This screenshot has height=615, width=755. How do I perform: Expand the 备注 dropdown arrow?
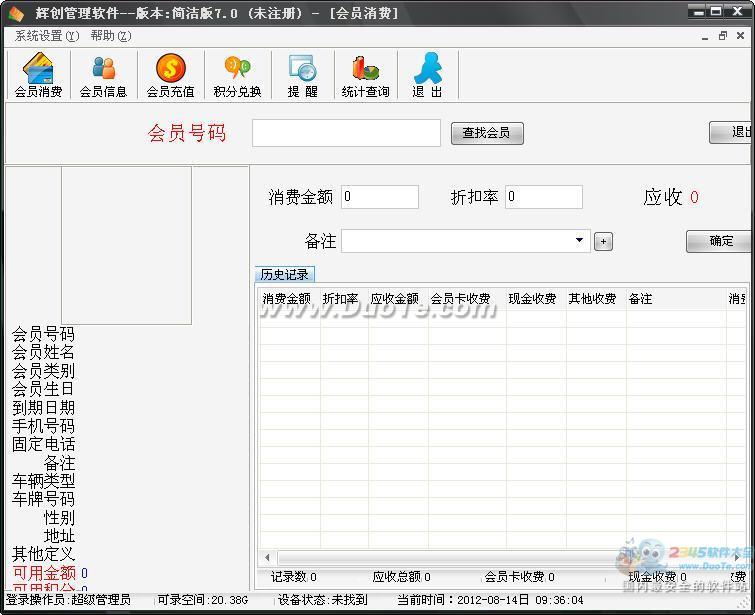579,241
